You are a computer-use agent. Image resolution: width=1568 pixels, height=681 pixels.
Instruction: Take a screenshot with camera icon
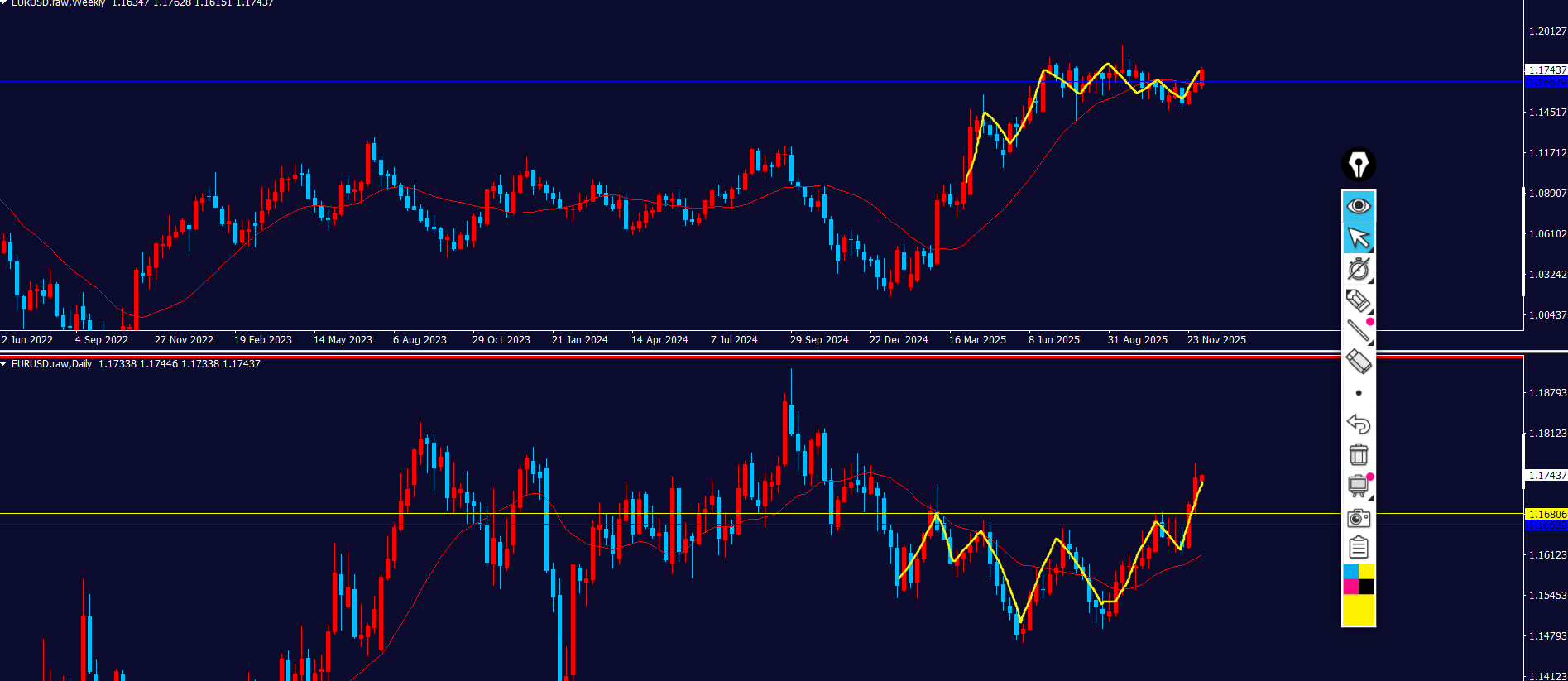1358,517
